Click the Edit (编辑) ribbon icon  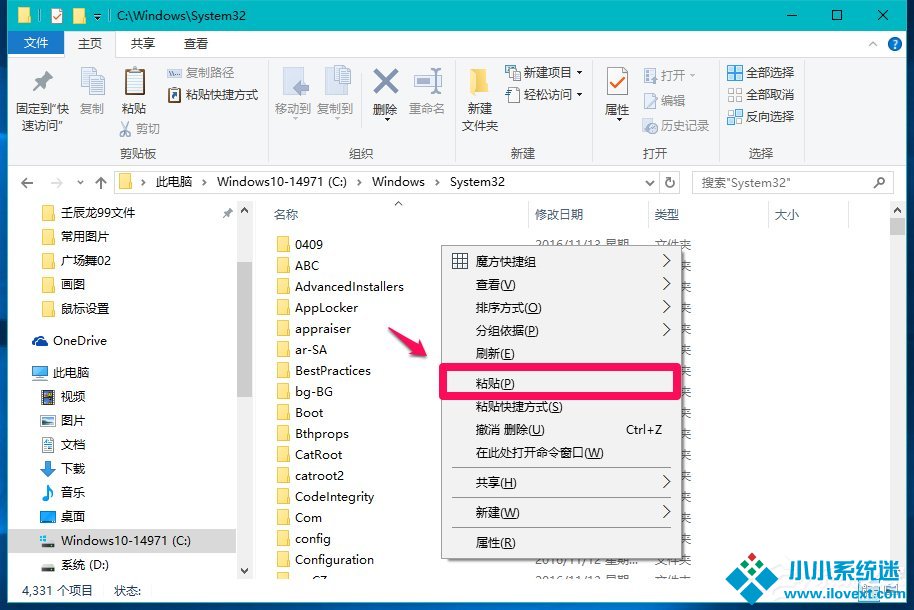tap(651, 101)
